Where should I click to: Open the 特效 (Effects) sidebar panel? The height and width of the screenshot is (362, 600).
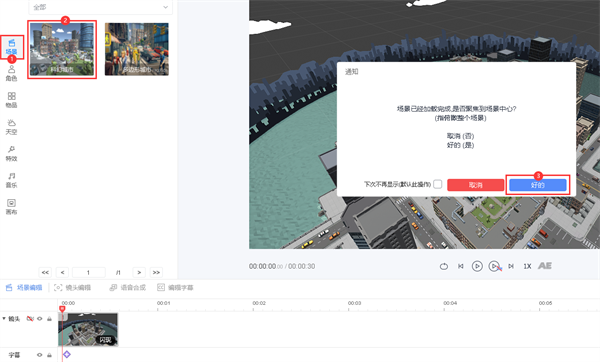tap(11, 153)
